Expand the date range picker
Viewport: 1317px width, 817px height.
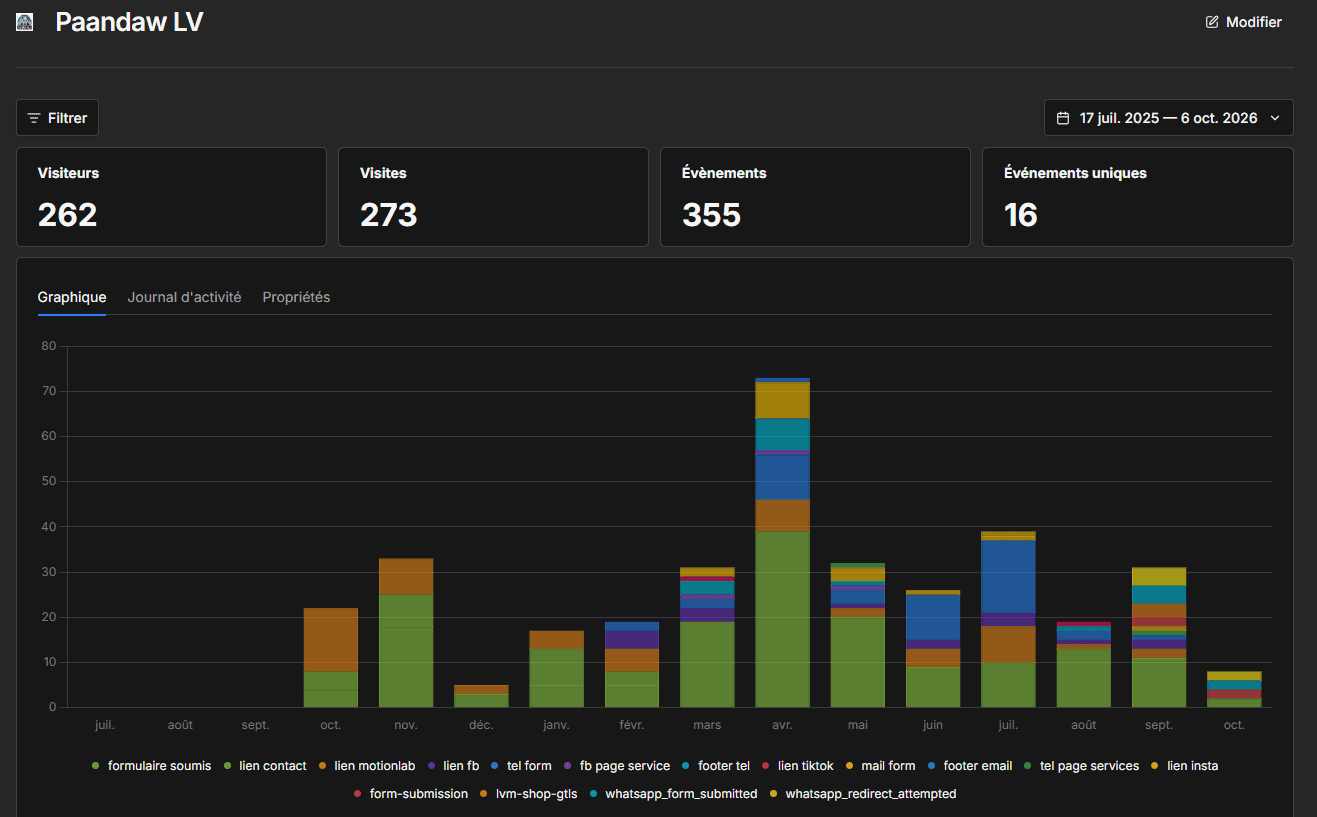(1168, 118)
